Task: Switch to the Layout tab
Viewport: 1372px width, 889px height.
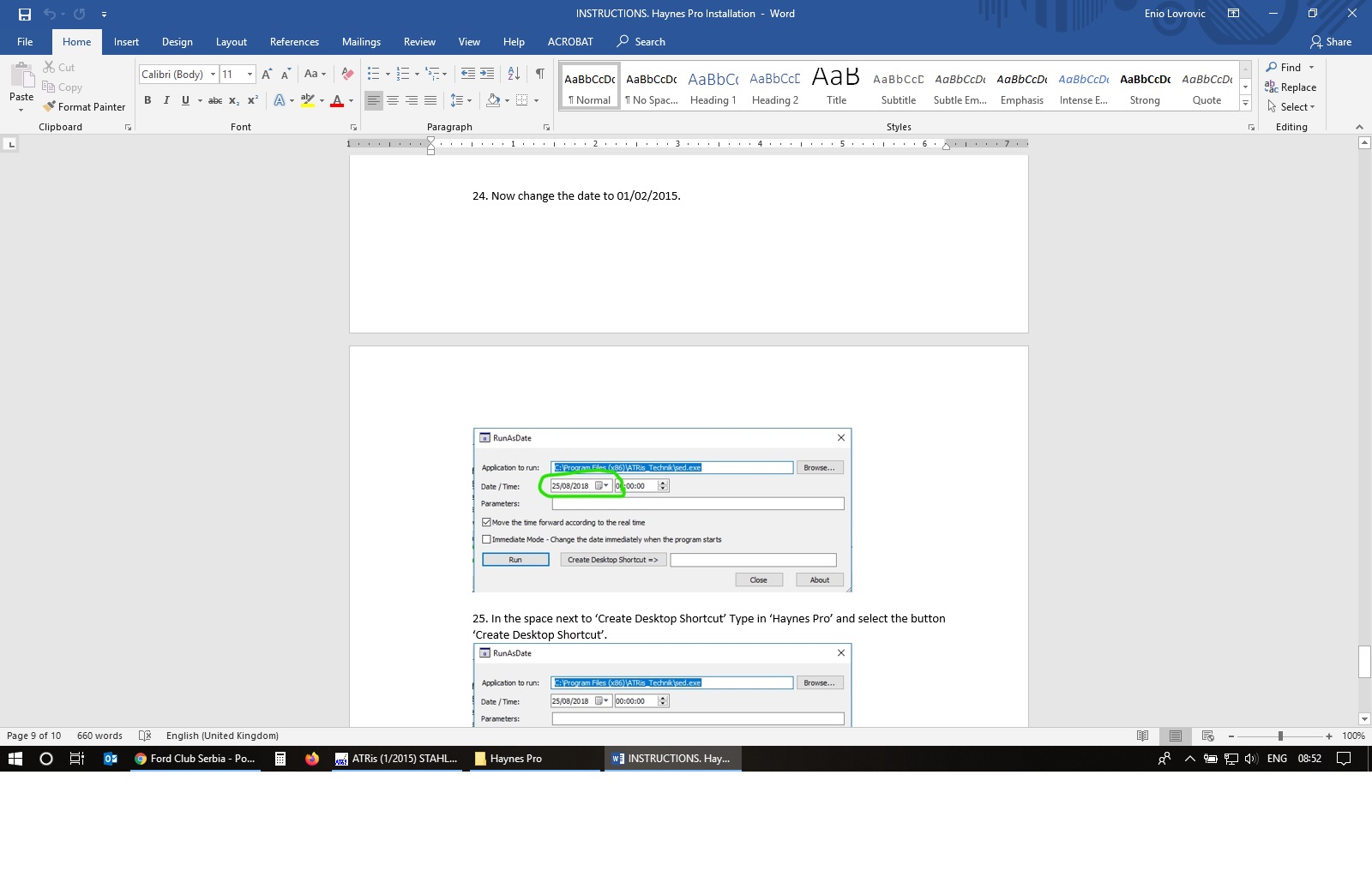Action: click(x=231, y=42)
